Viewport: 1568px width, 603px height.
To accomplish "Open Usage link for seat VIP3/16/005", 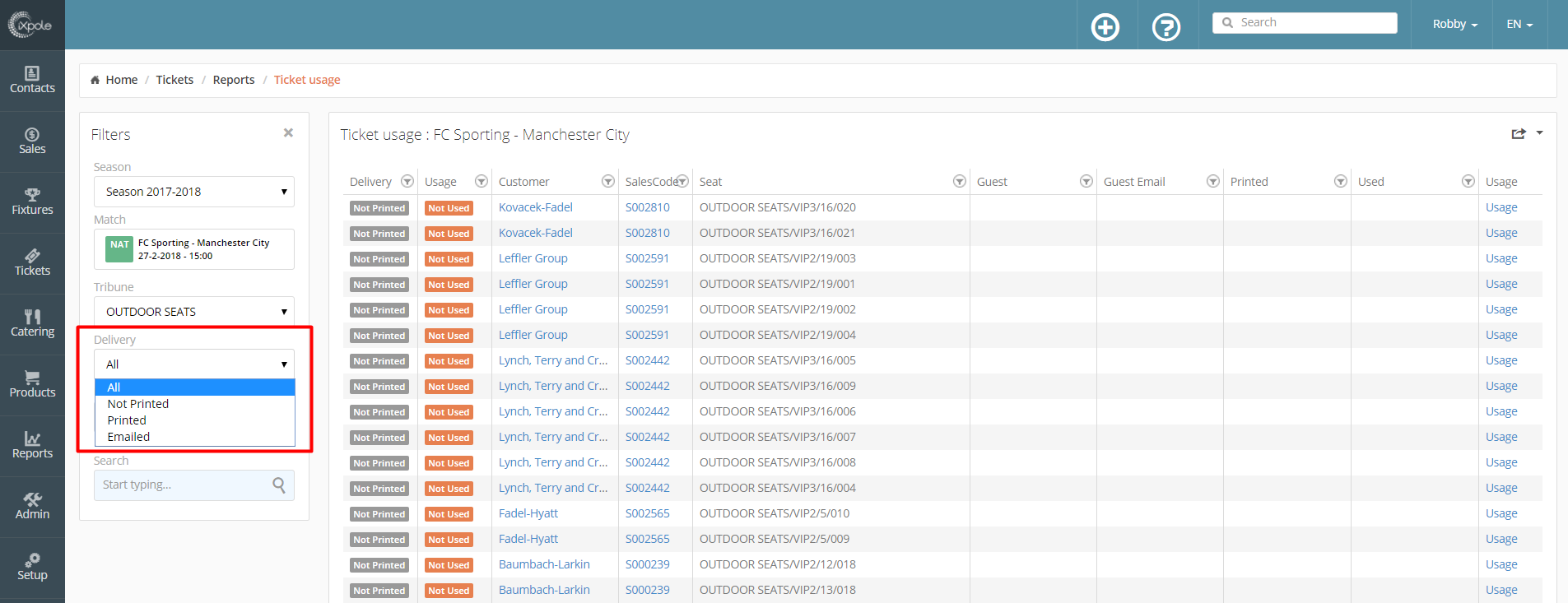I will [1501, 360].
